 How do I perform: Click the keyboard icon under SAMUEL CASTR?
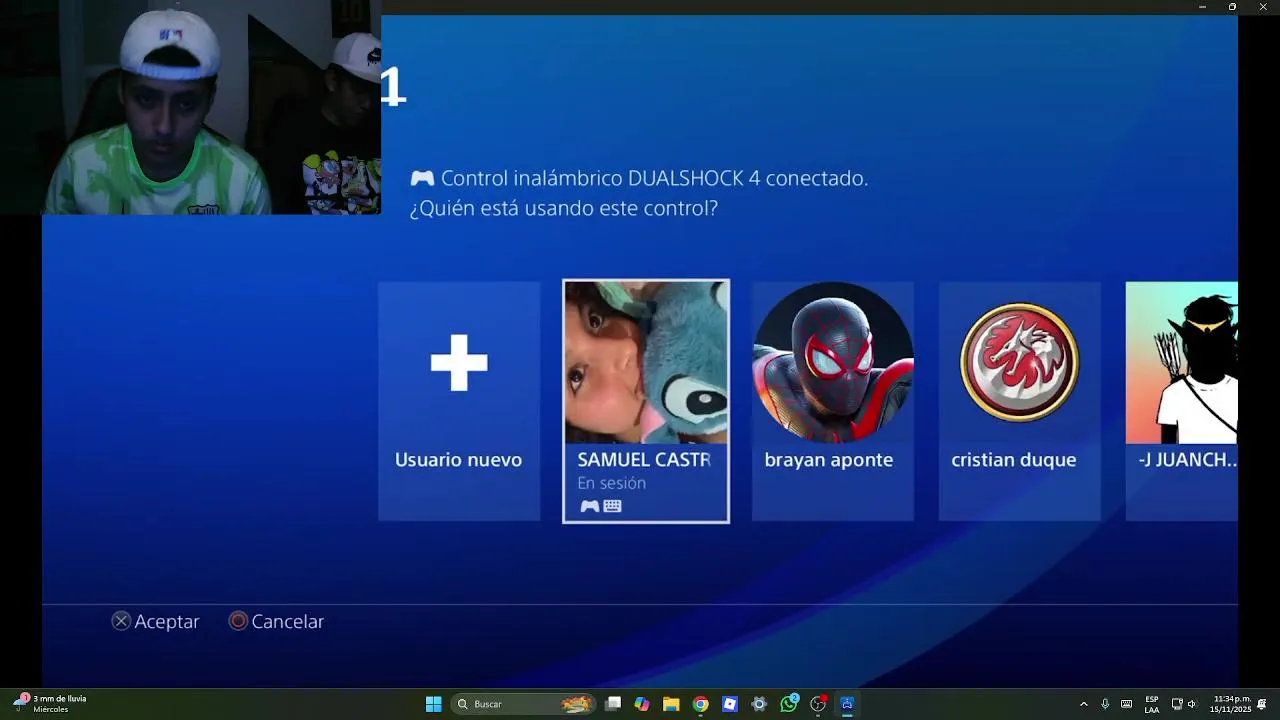613,507
